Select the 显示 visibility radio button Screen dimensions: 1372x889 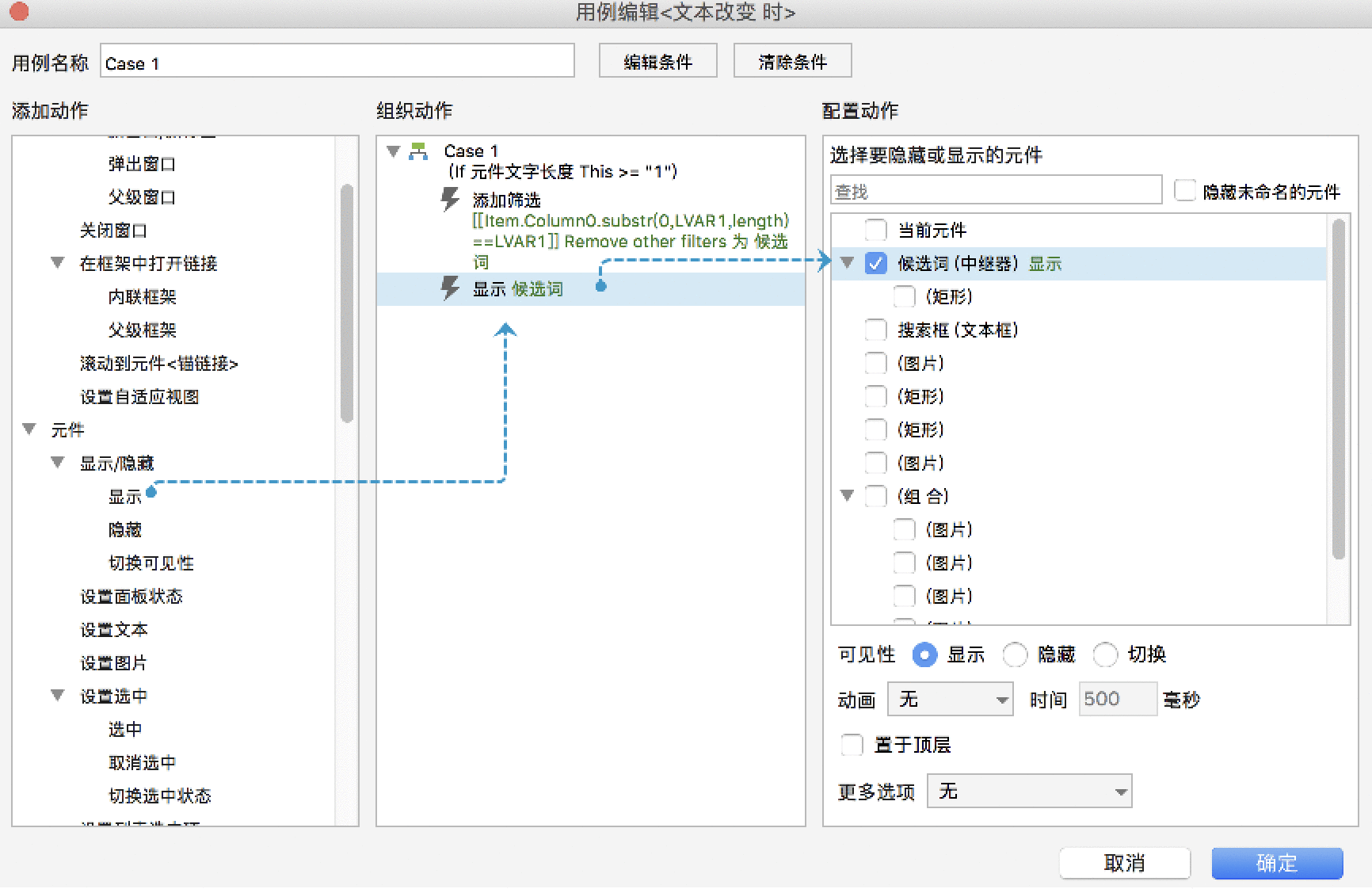coord(924,655)
